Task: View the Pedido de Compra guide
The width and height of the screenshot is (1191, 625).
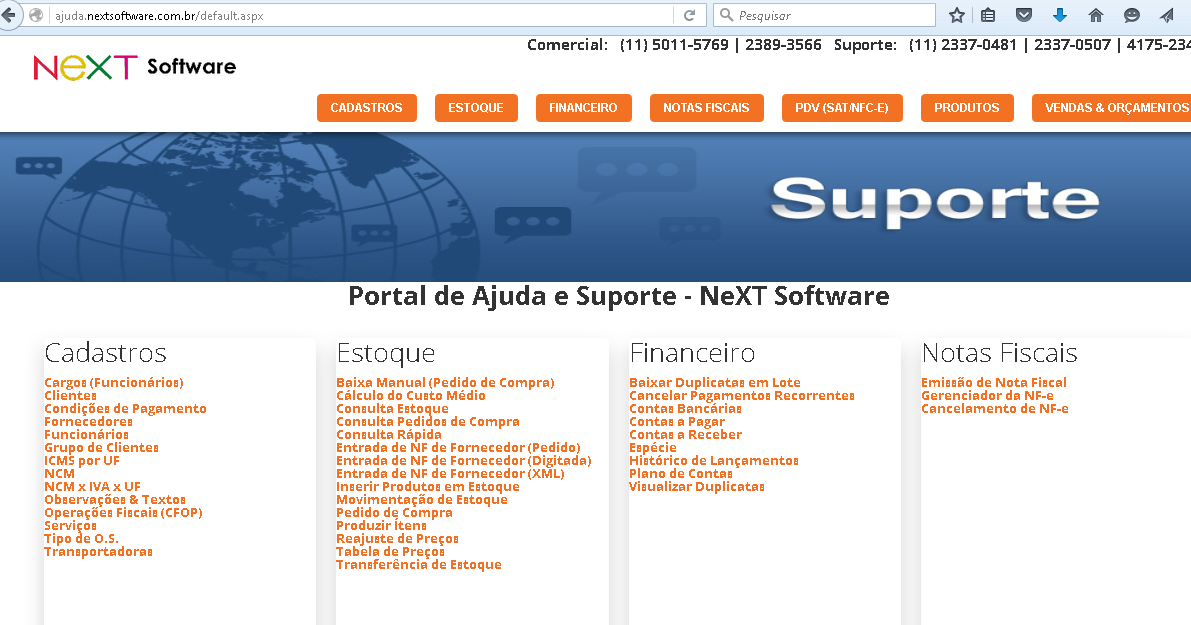Action: (394, 512)
